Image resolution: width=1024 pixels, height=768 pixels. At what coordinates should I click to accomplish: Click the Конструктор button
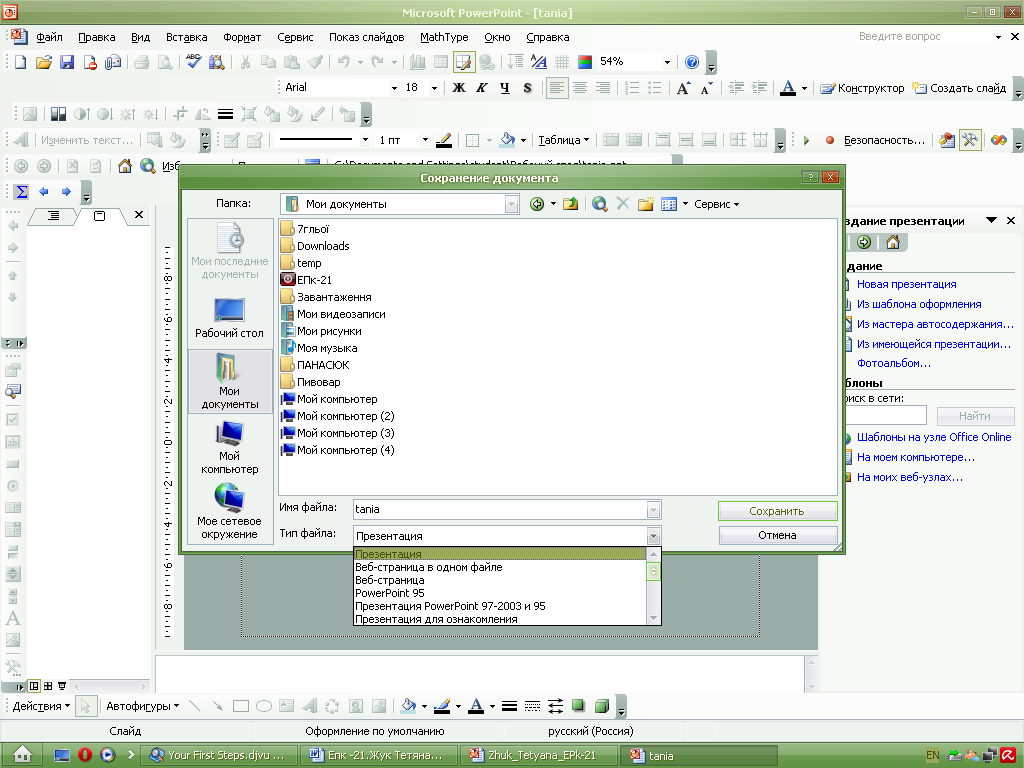[862, 88]
